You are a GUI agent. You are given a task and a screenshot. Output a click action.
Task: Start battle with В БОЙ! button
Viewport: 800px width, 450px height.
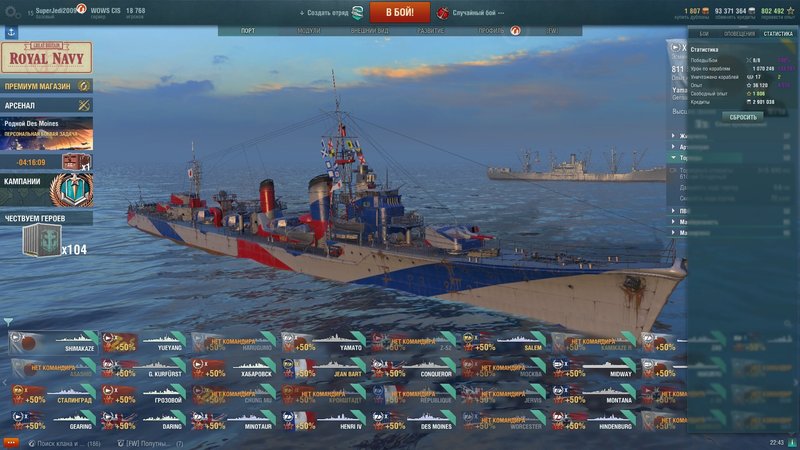coord(399,12)
